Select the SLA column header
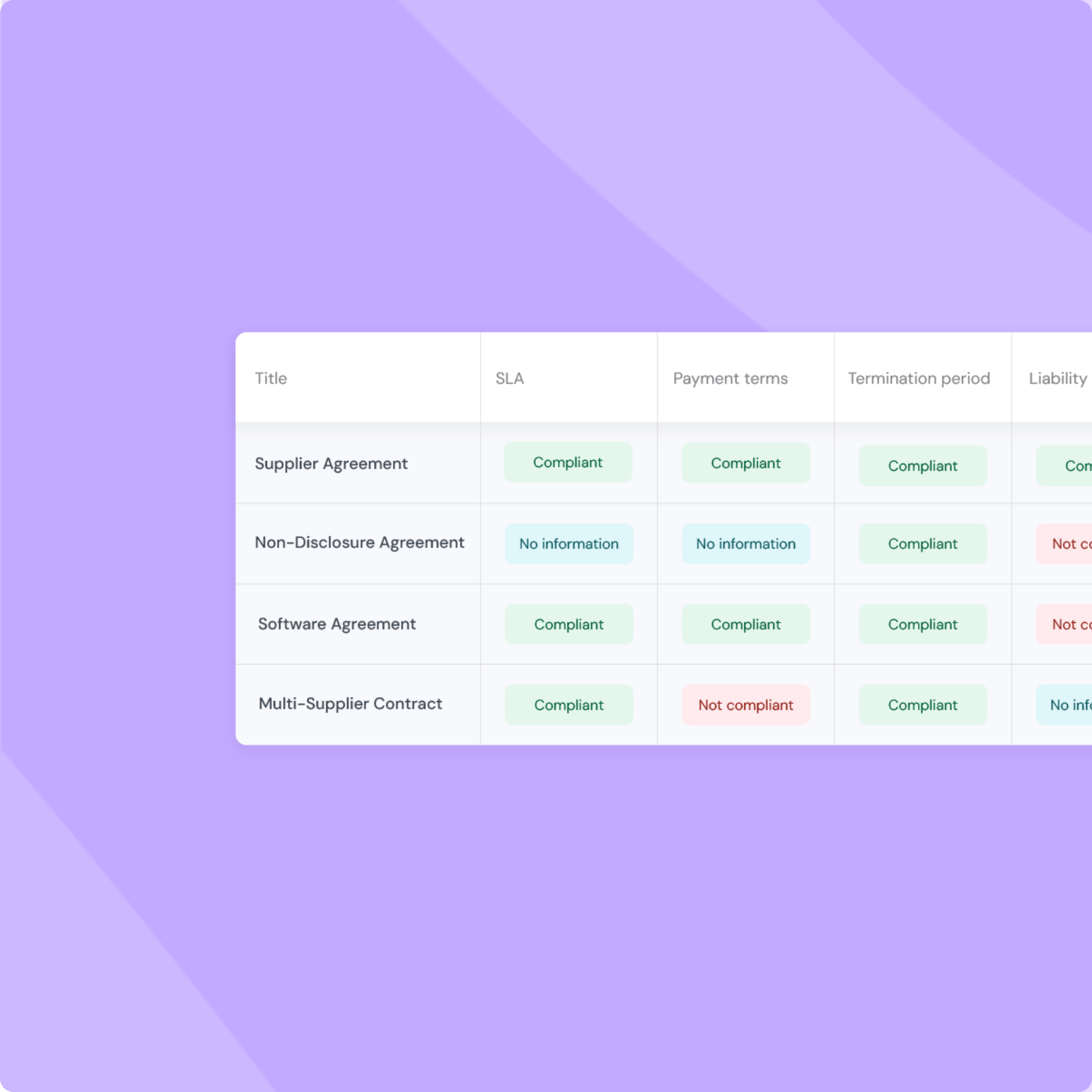Screen dimensions: 1092x1092 [x=510, y=378]
